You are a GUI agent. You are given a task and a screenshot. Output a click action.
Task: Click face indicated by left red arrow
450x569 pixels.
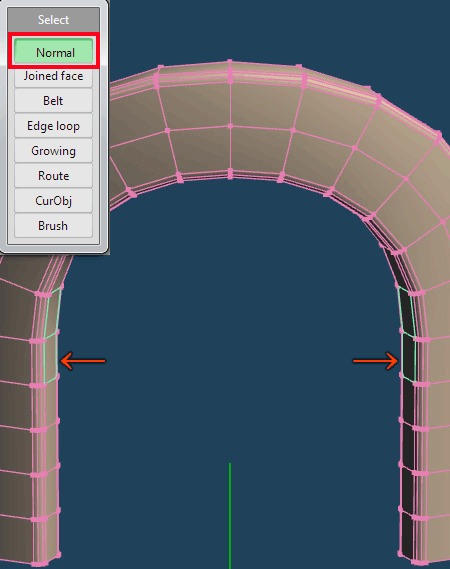point(50,358)
